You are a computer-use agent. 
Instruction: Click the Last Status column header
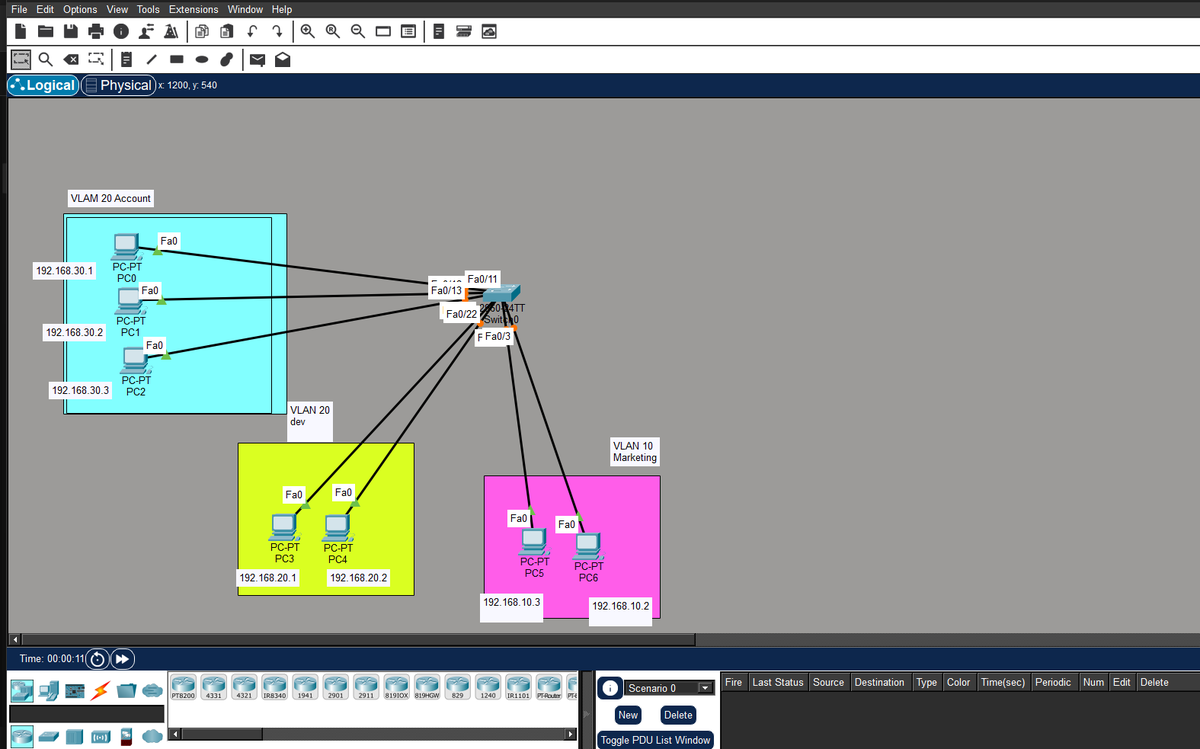click(777, 682)
